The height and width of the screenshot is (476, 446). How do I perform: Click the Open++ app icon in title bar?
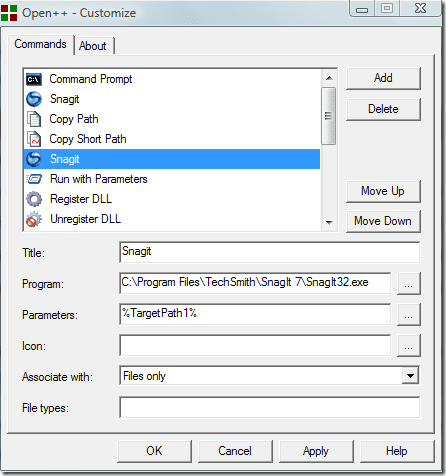(x=9, y=13)
